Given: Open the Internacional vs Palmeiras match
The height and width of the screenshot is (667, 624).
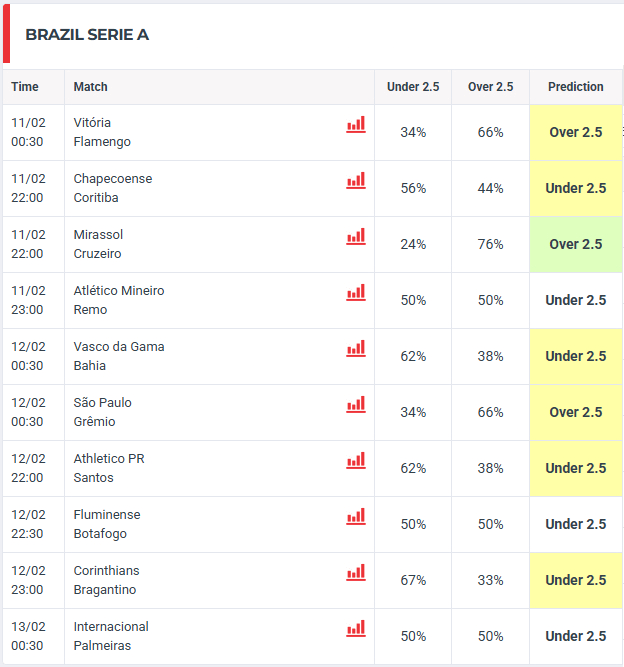Looking at the screenshot, I should point(111,636).
